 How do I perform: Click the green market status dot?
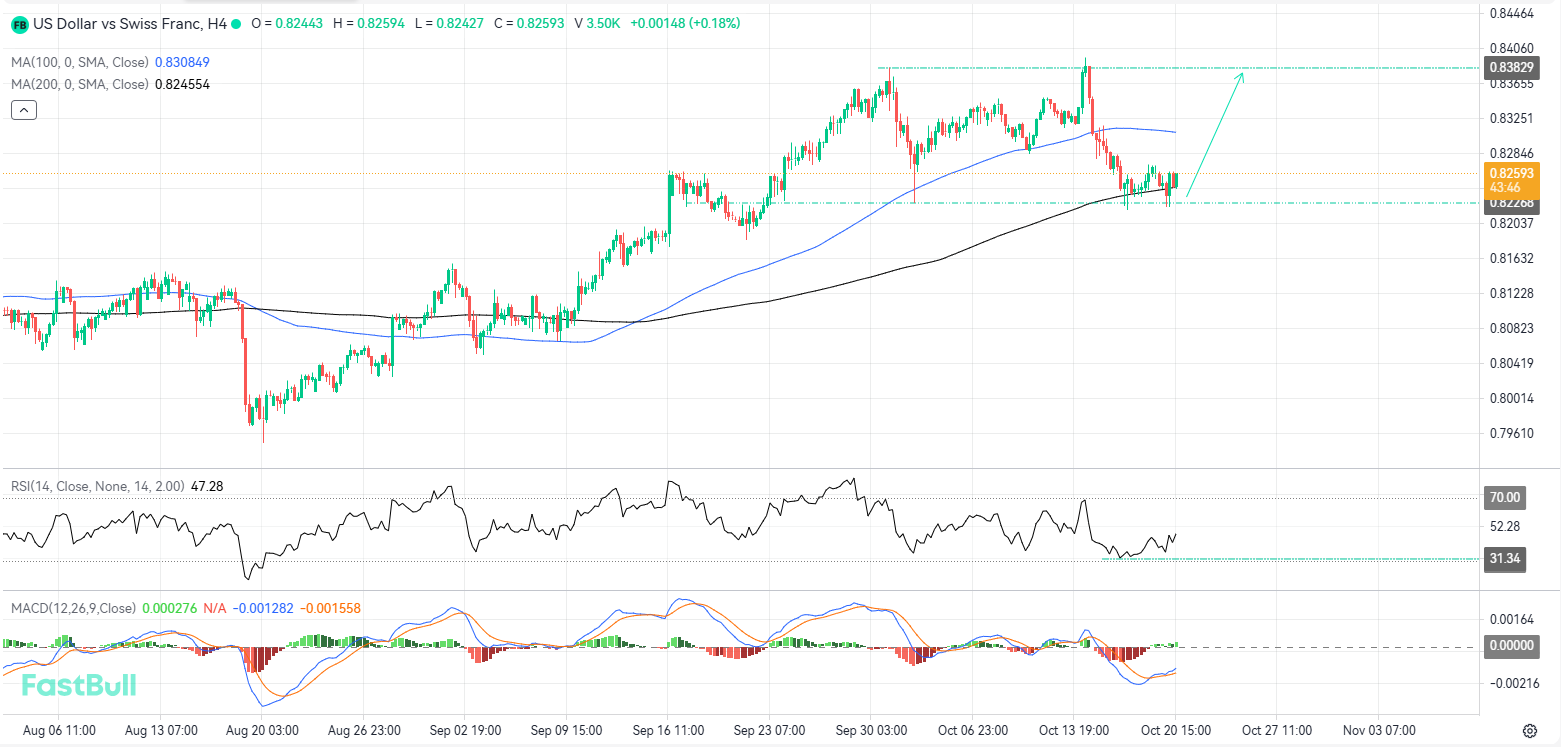pyautogui.click(x=237, y=23)
